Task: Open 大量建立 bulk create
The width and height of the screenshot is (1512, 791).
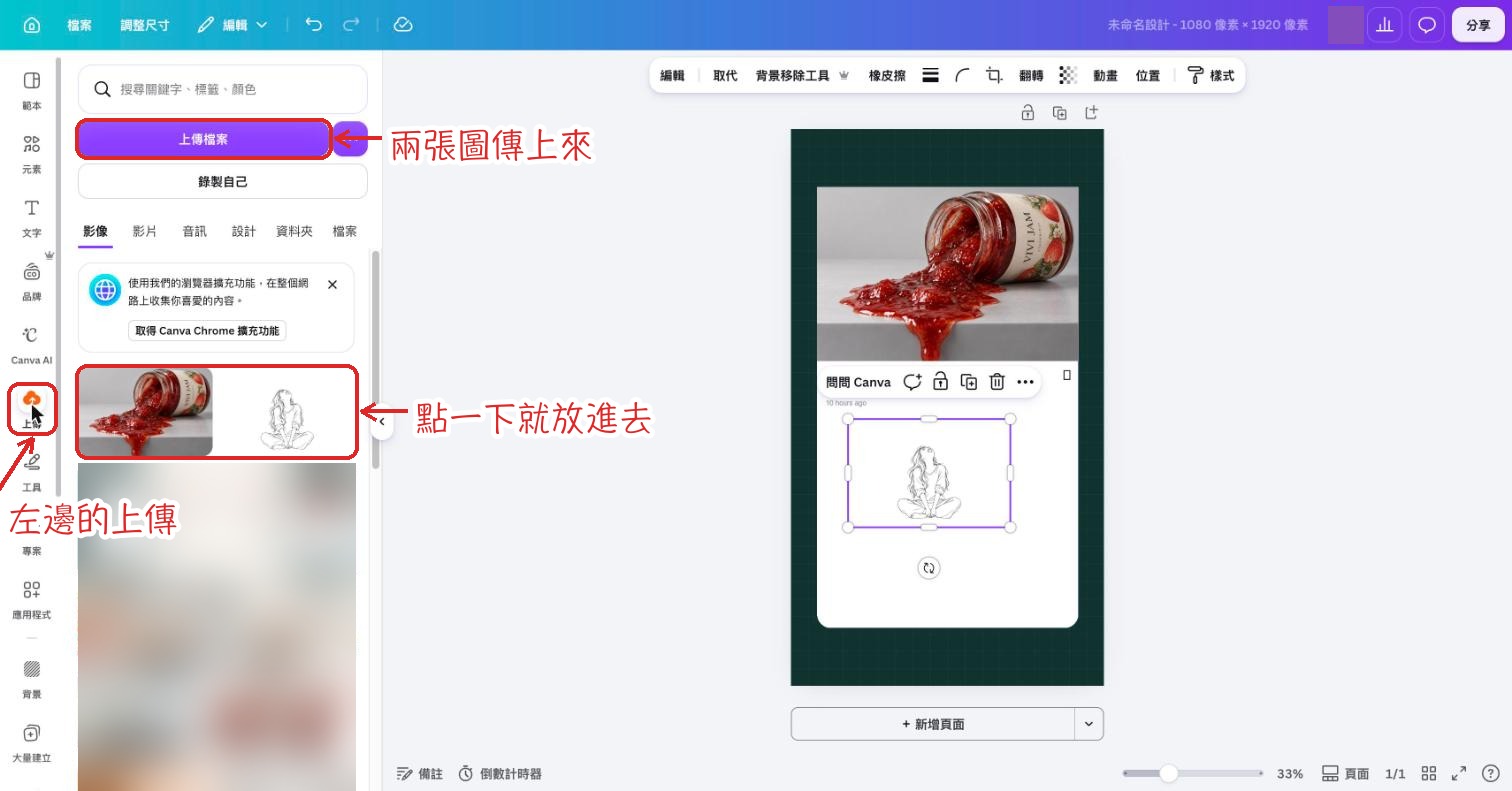Action: click(x=32, y=743)
